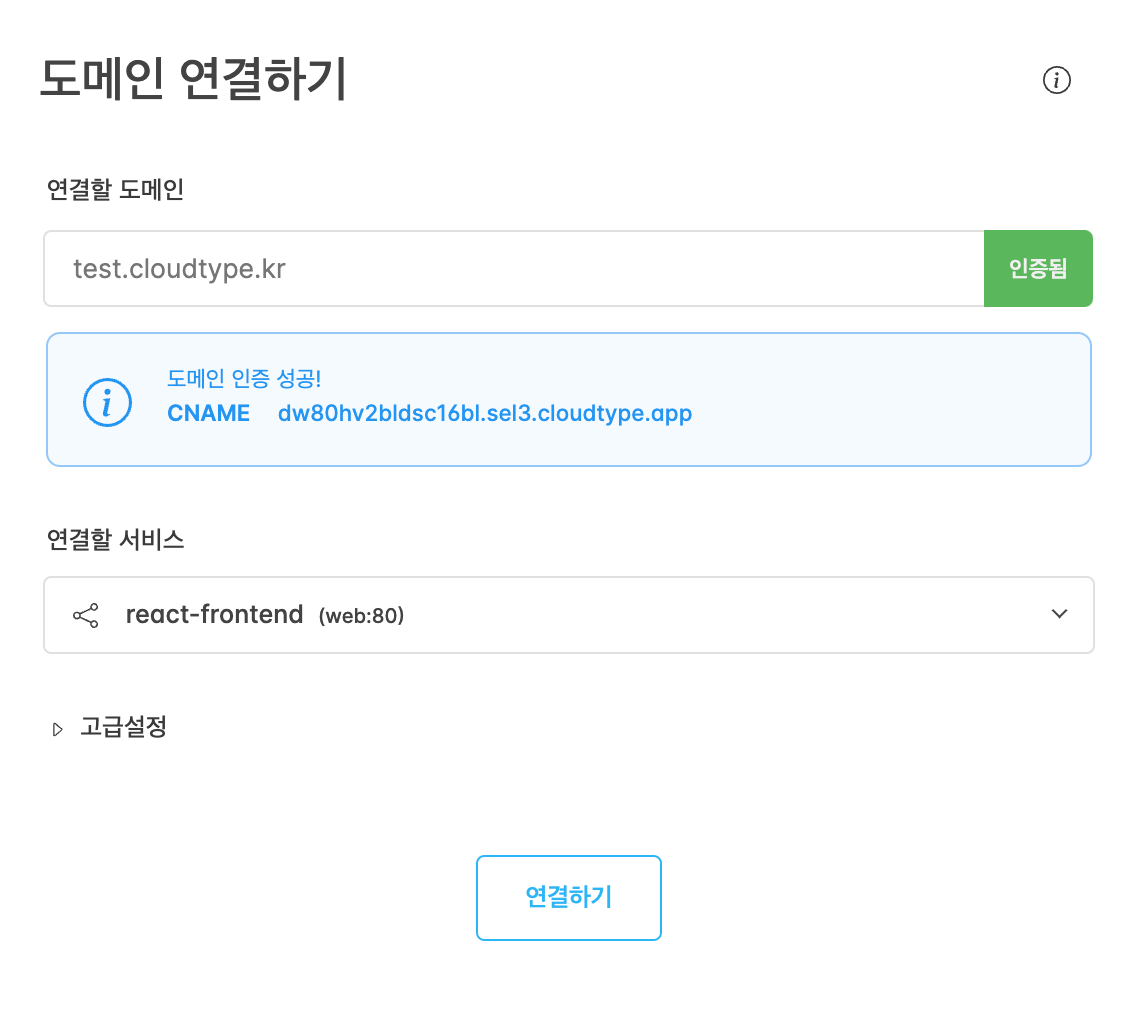This screenshot has width=1138, height=1012.
Task: Click the share-nodes icon in the service selector
Action: pyautogui.click(x=86, y=616)
